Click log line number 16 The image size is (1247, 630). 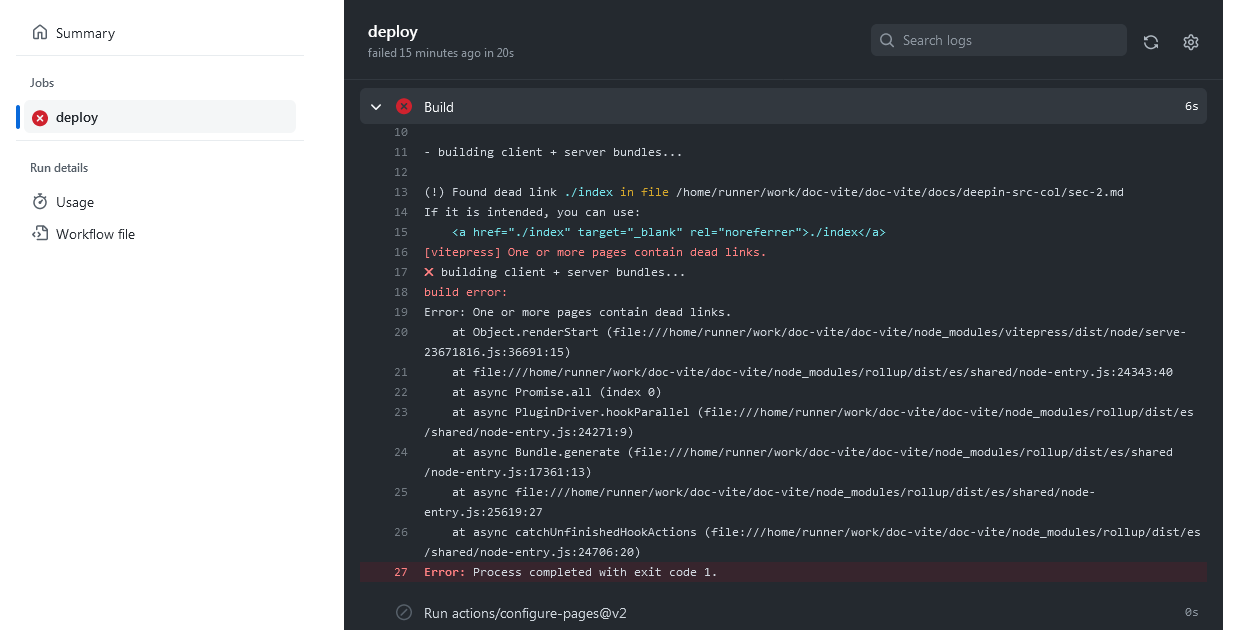pyautogui.click(x=401, y=252)
